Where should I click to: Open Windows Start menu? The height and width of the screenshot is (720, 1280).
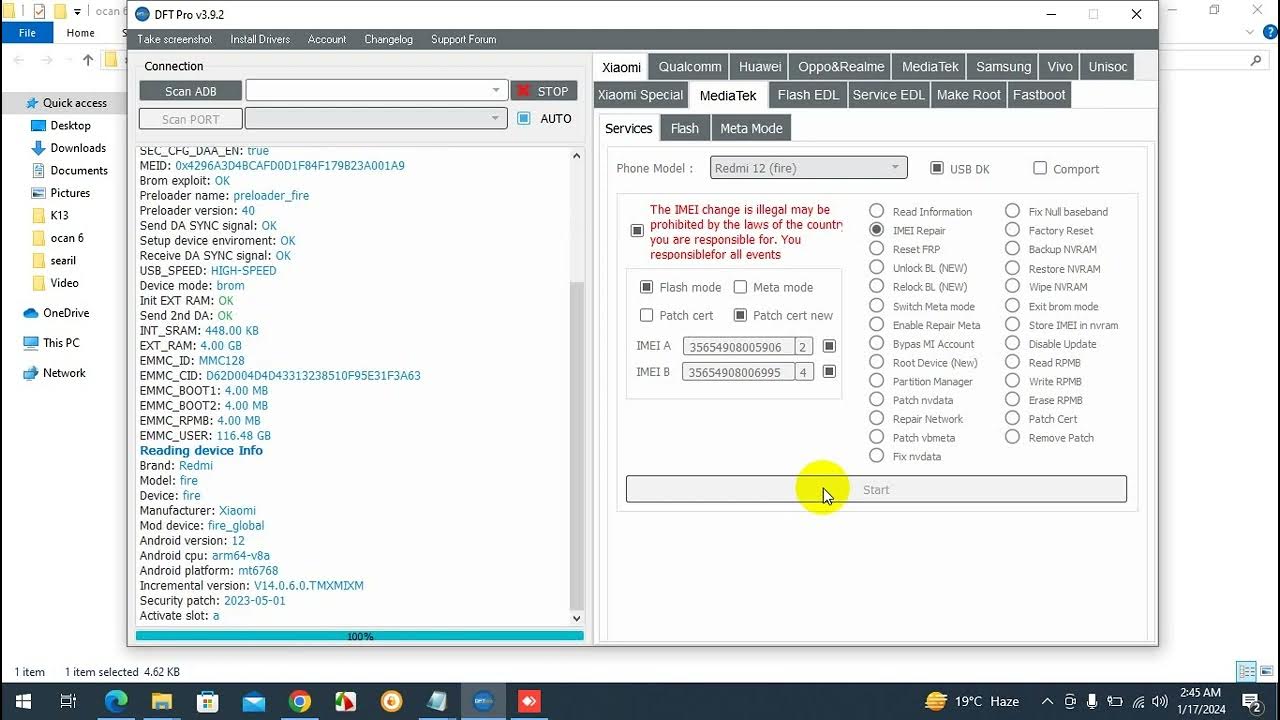(22, 701)
